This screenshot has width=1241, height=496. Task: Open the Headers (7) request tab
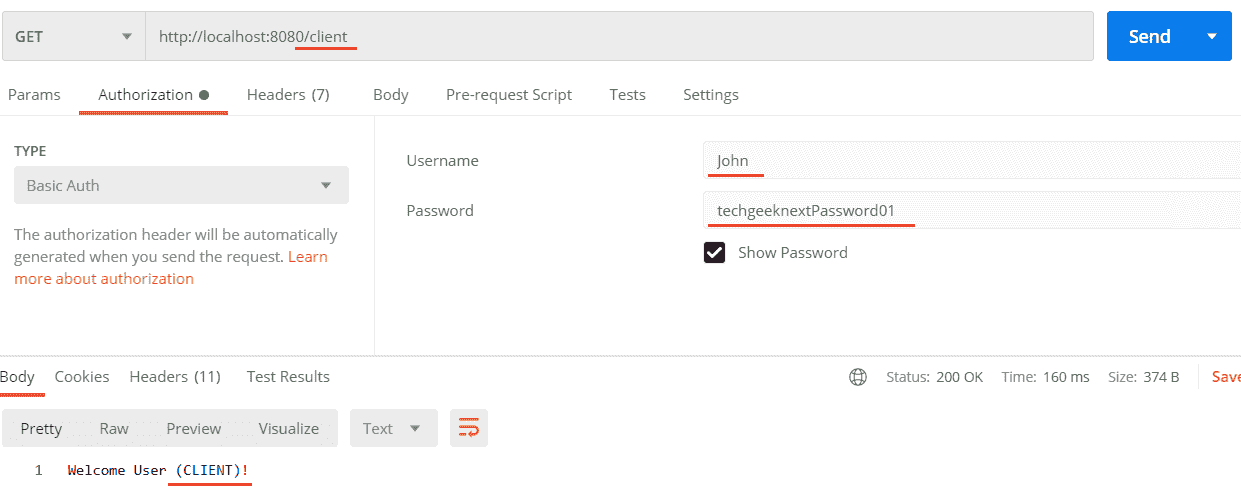click(288, 95)
